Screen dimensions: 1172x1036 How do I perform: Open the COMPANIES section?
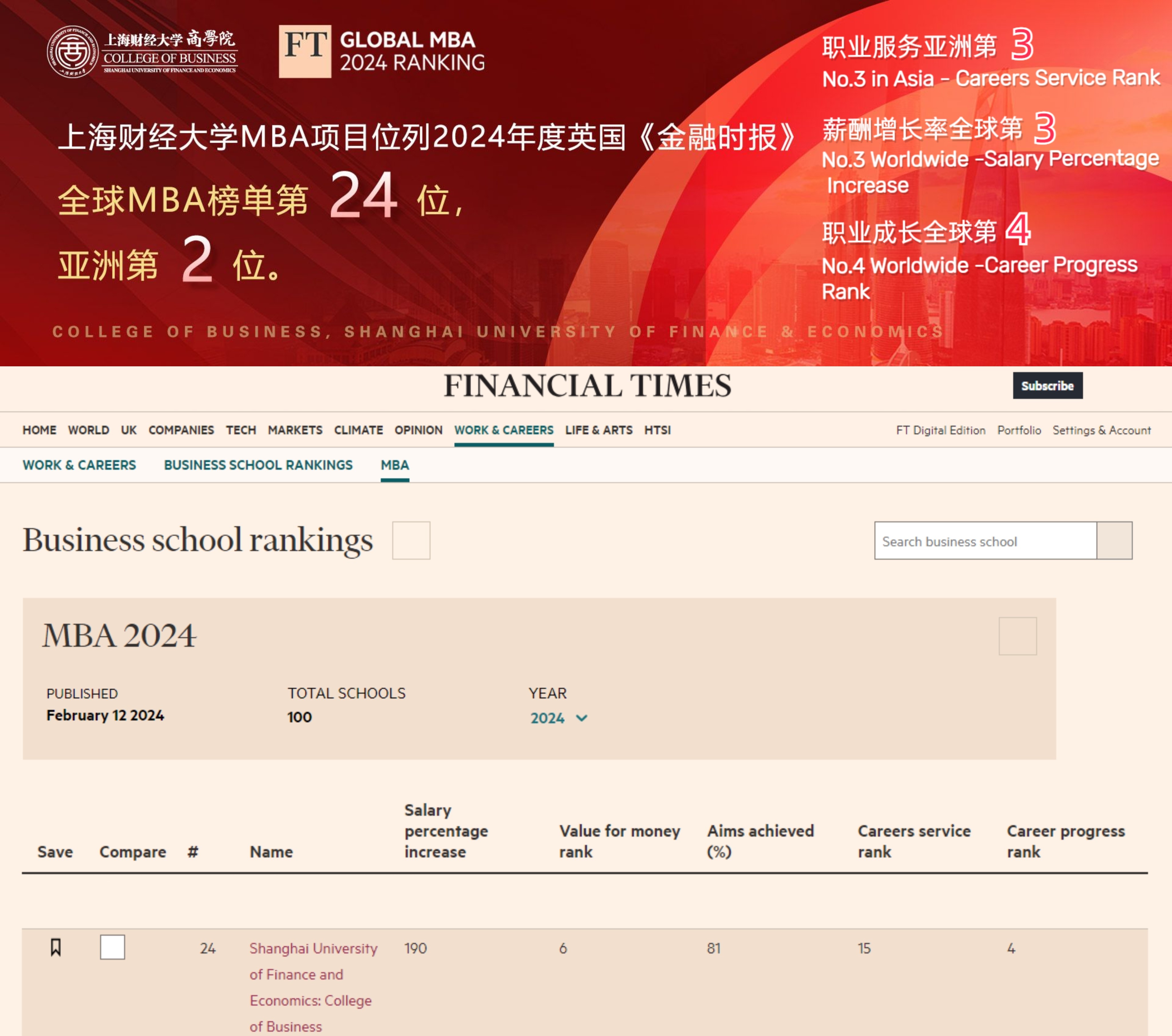coord(181,430)
